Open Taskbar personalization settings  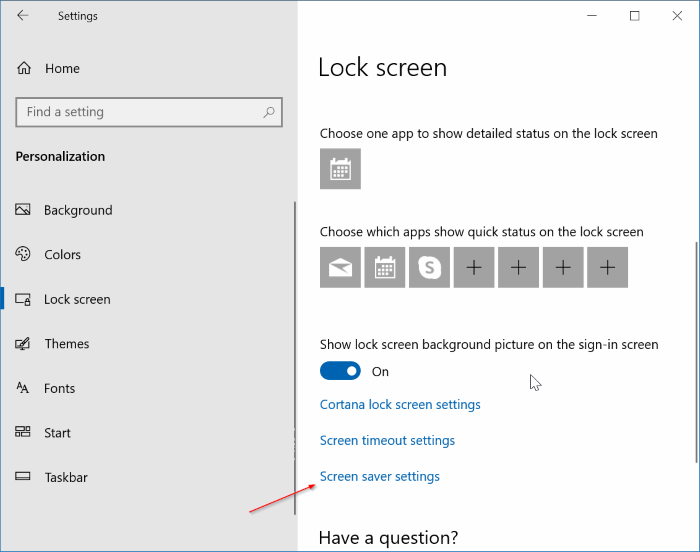click(x=66, y=477)
